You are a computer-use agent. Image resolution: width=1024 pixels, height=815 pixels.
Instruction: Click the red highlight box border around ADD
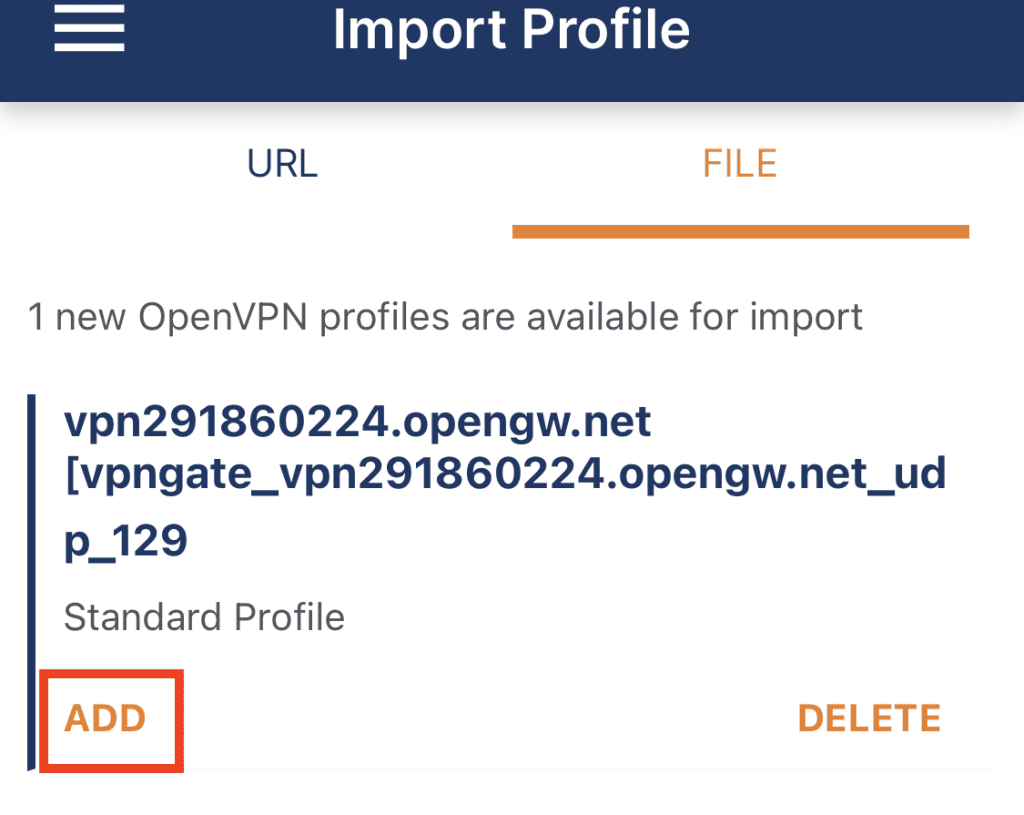111,673
